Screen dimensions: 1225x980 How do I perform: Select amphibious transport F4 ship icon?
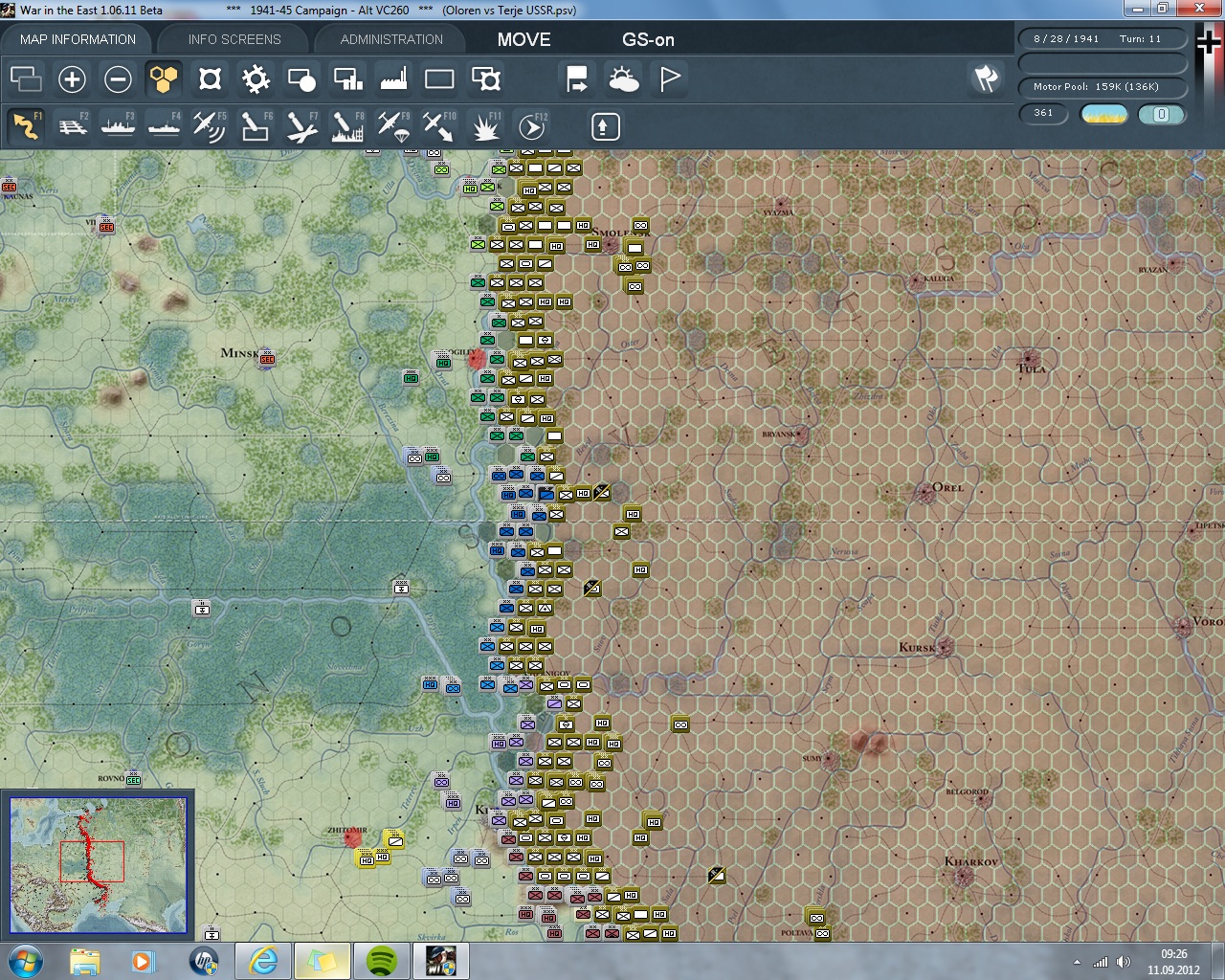(x=164, y=125)
